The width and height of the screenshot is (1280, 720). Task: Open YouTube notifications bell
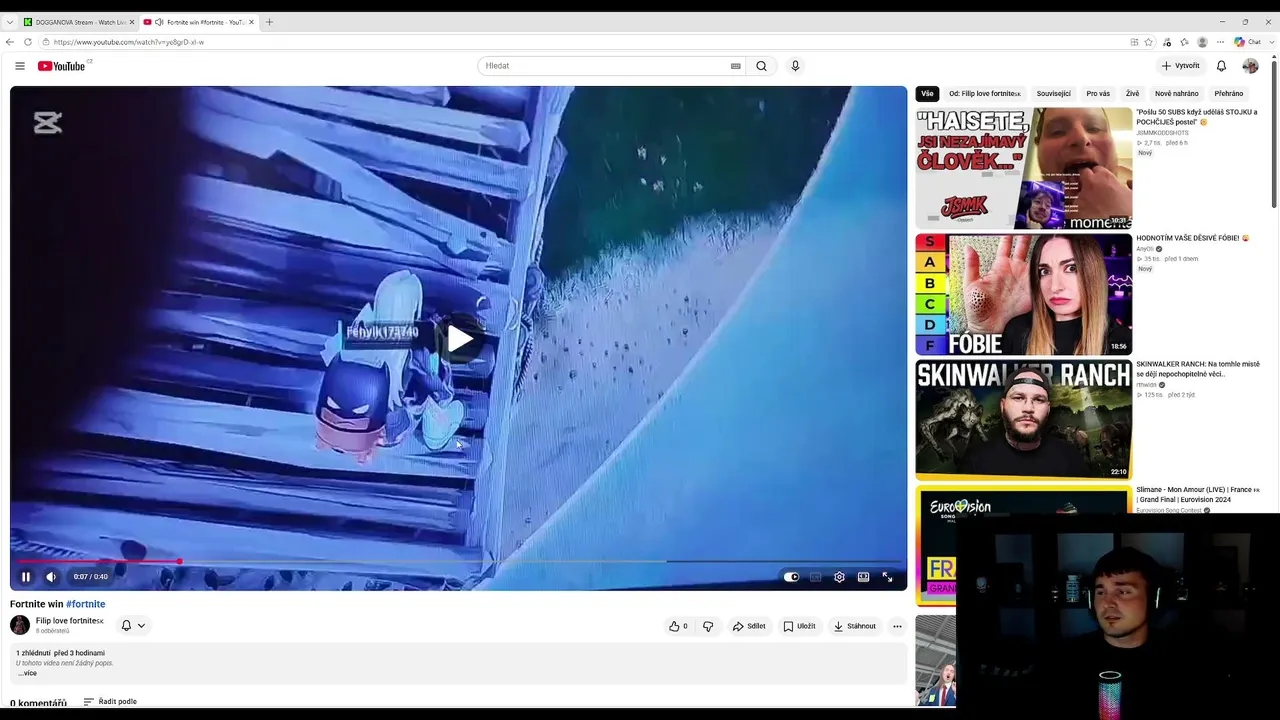coord(1221,66)
